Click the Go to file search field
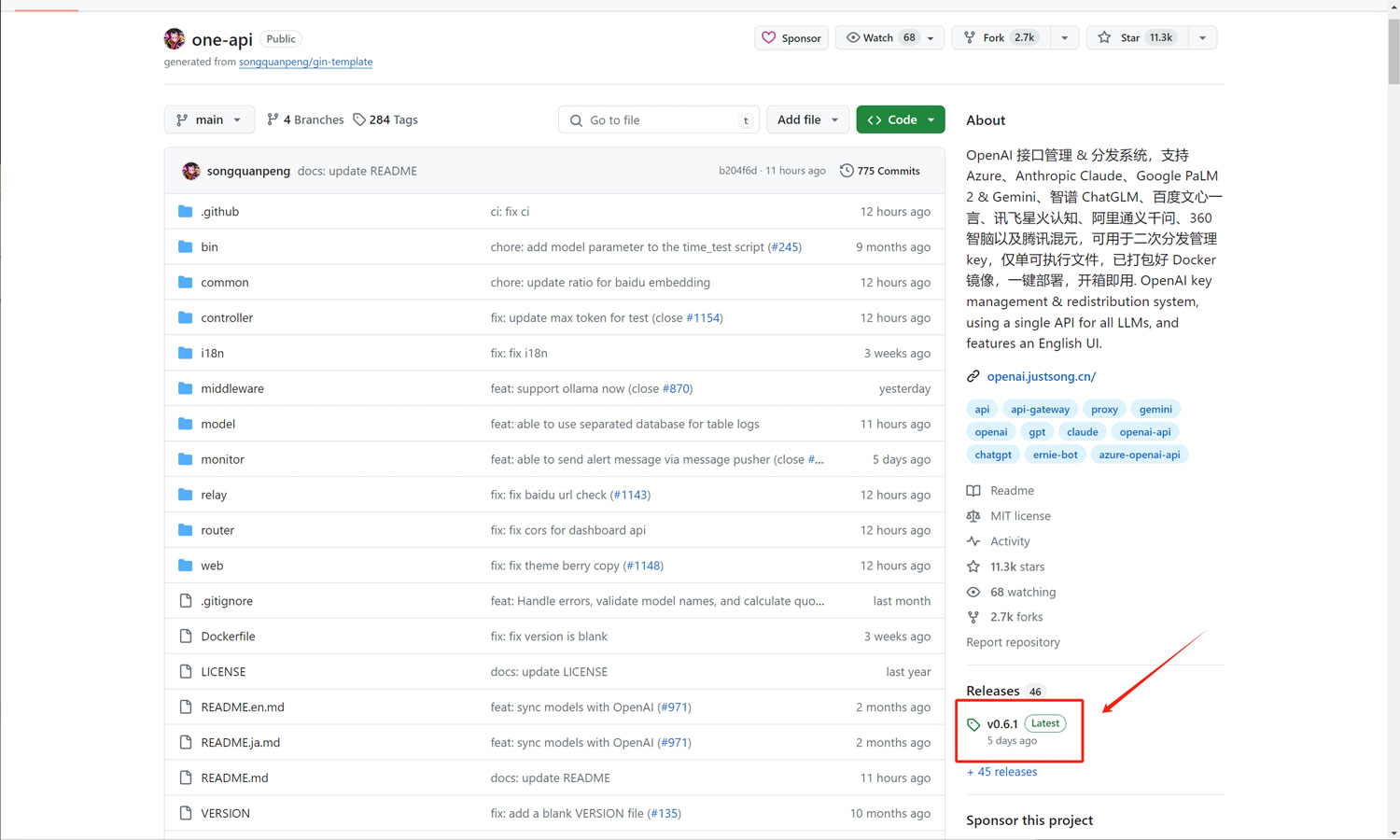The image size is (1400, 840). [x=659, y=119]
